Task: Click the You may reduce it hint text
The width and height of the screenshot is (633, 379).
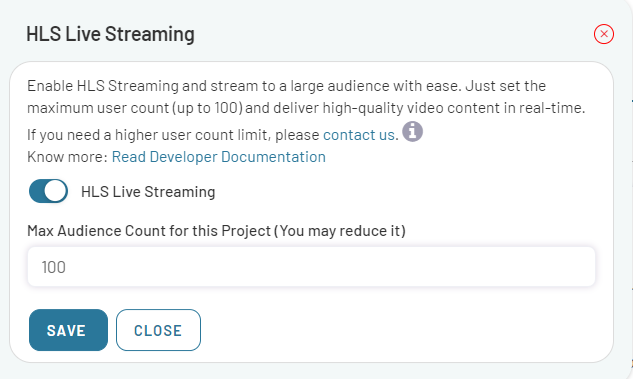Action: point(340,231)
